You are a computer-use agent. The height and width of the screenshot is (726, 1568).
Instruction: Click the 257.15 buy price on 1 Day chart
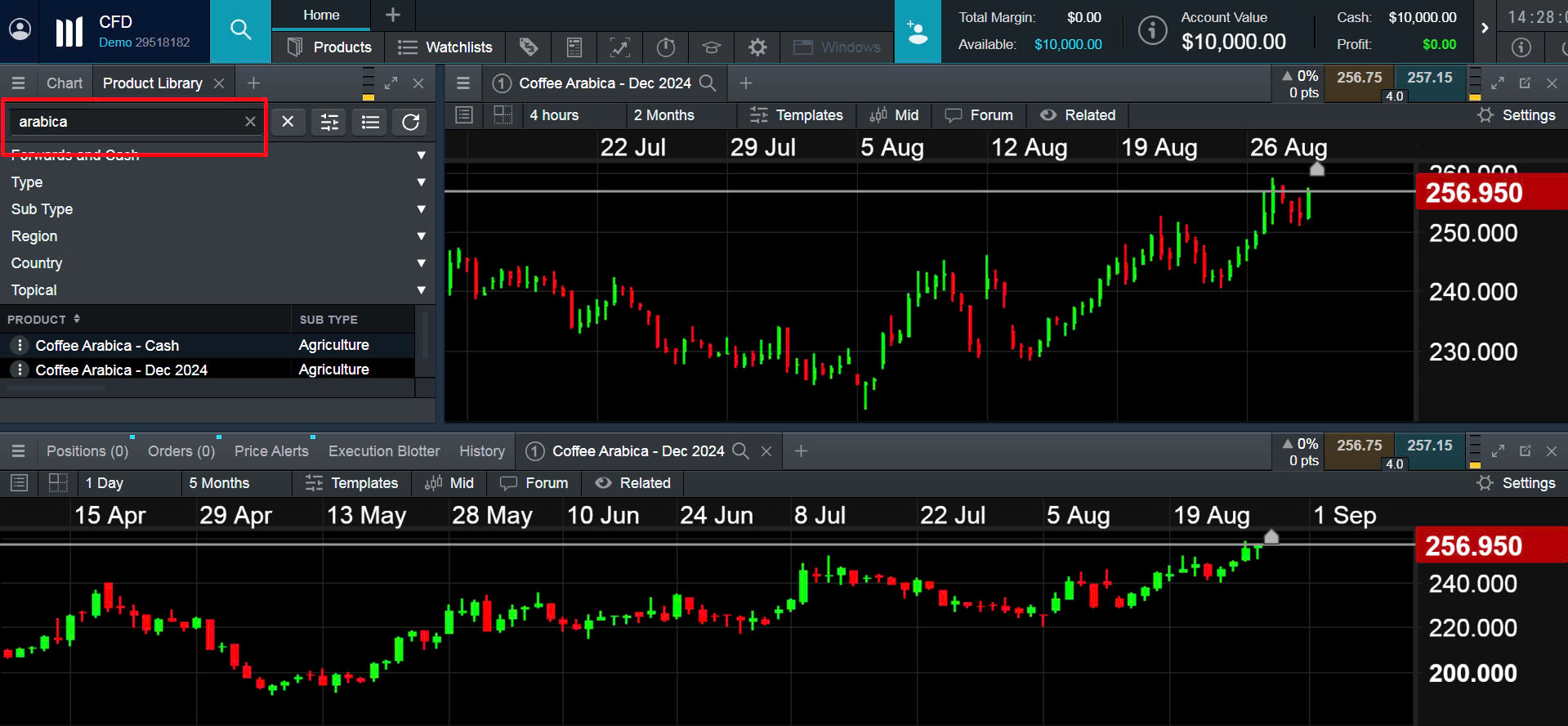(x=1430, y=451)
